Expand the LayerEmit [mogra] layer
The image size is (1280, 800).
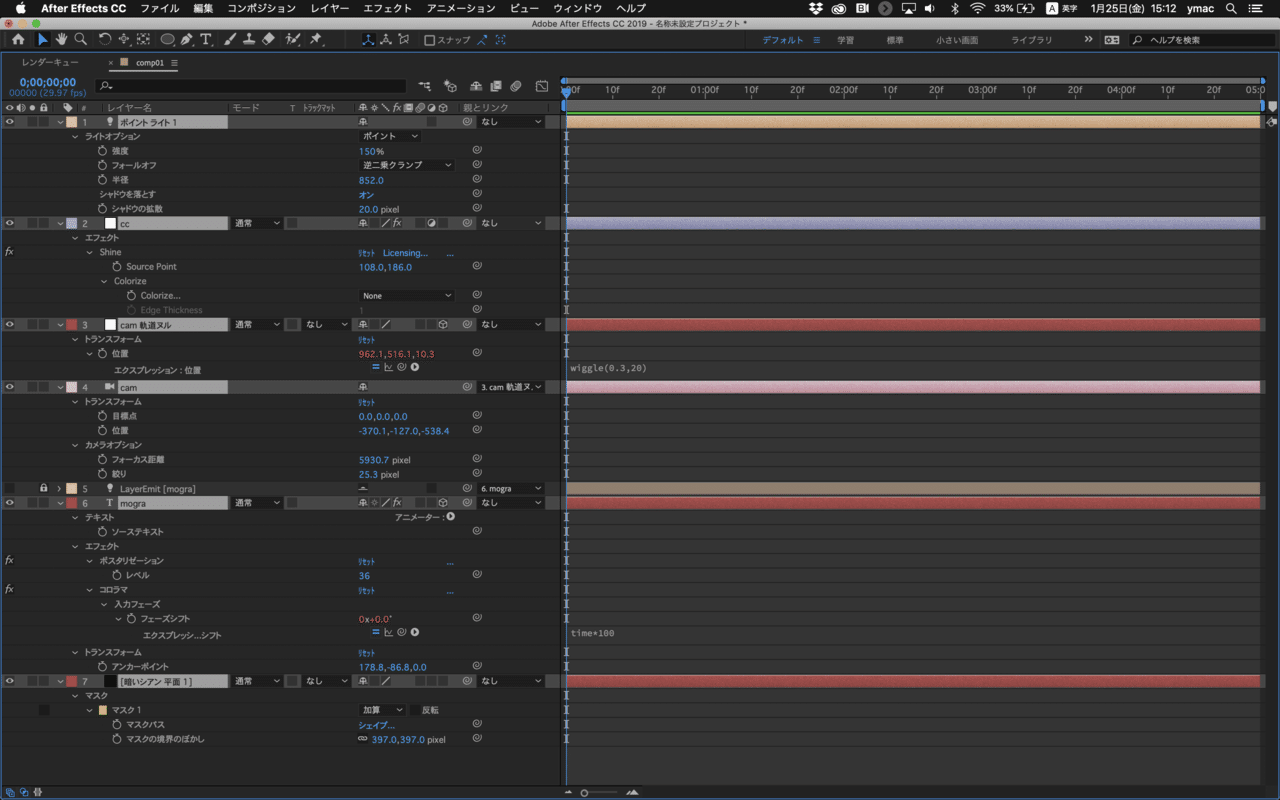[60, 489]
